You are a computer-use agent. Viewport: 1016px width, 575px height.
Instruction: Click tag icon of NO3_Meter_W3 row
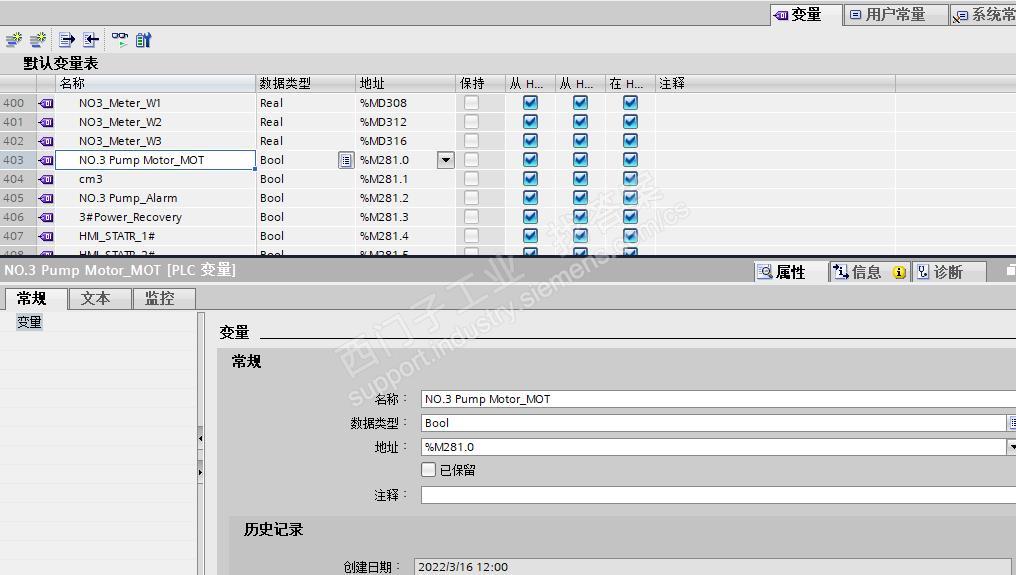coord(46,141)
